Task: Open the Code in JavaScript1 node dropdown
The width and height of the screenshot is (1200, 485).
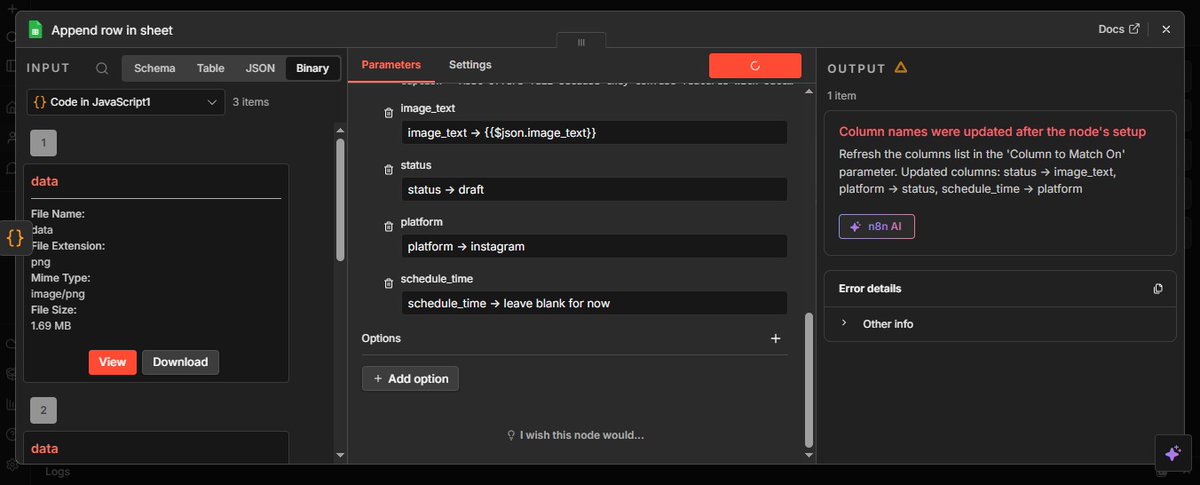Action: (x=126, y=102)
